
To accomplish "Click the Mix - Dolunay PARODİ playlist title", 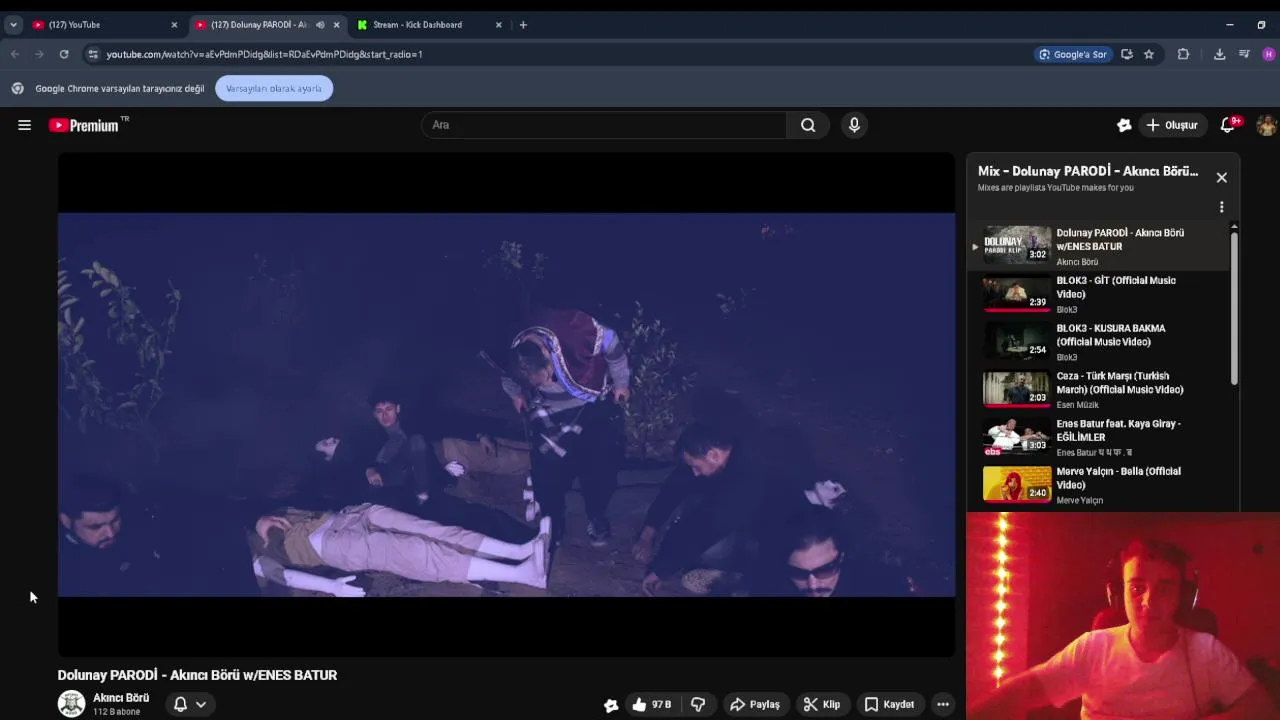I will click(x=1088, y=171).
